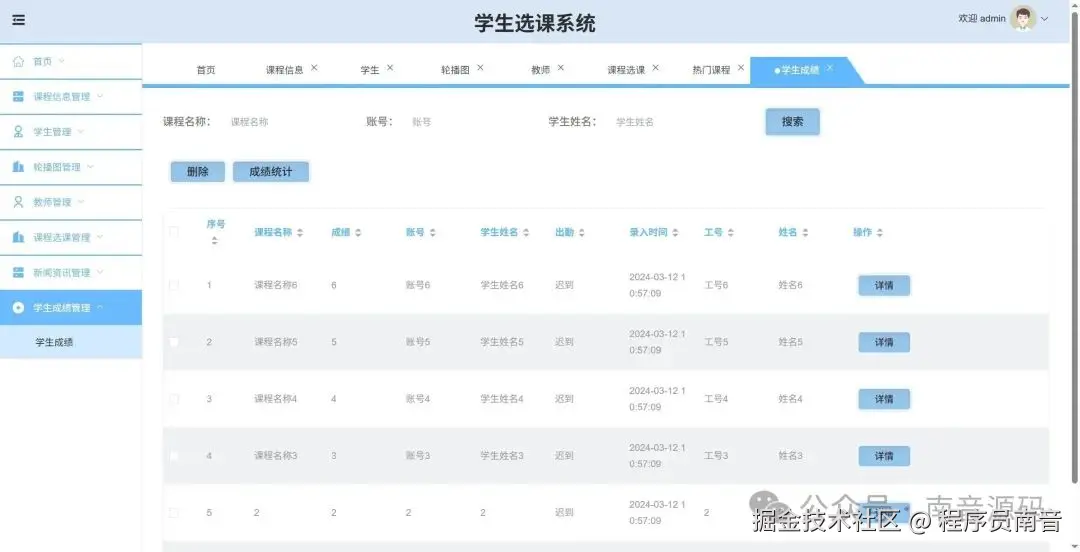Open 详情 for row 课程名称5

click(x=884, y=343)
